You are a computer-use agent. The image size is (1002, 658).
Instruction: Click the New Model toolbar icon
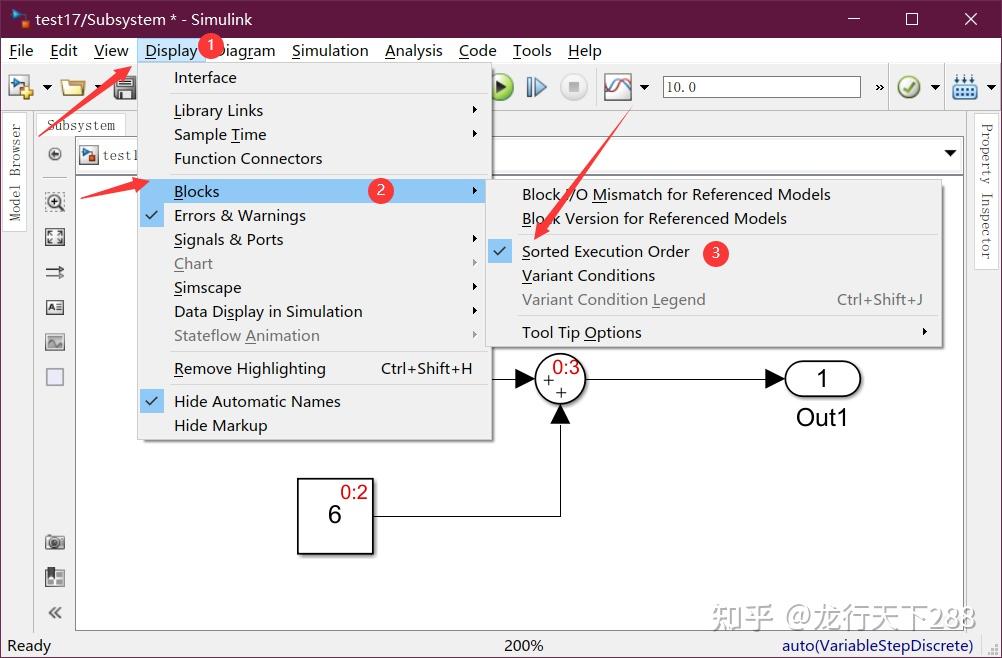pos(20,87)
